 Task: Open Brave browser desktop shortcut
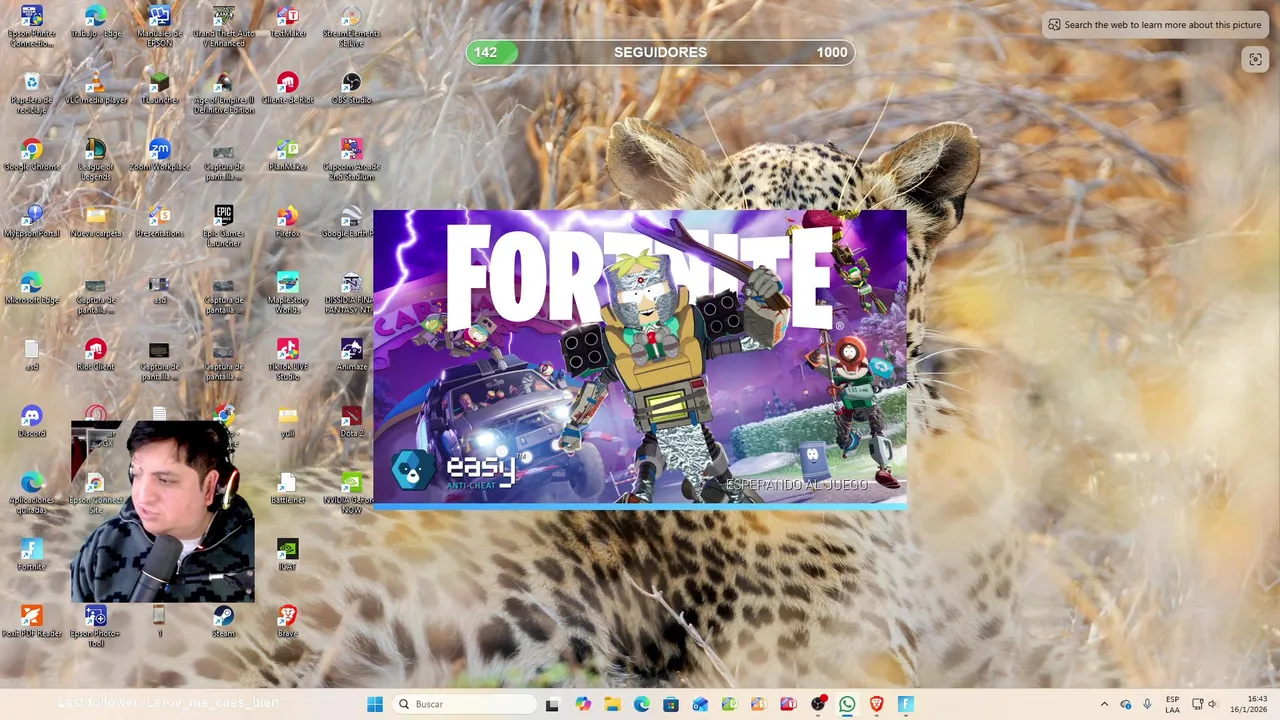tap(288, 622)
